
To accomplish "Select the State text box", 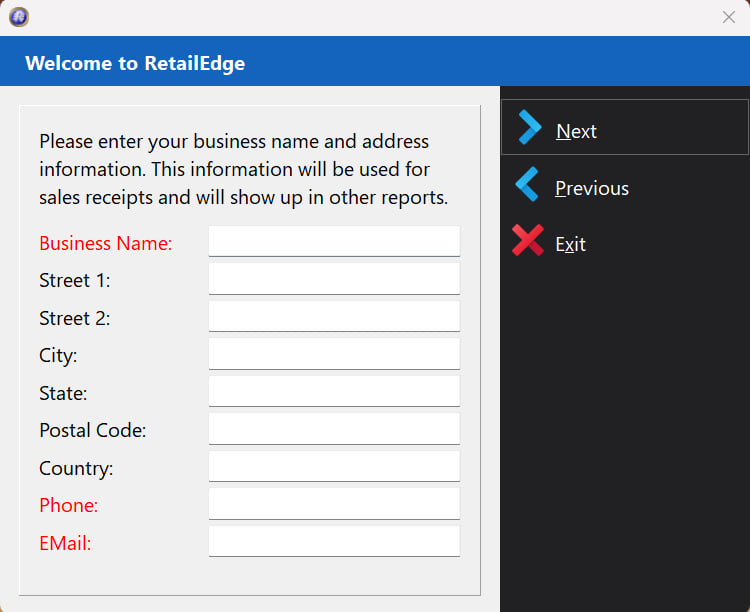I will pyautogui.click(x=334, y=391).
